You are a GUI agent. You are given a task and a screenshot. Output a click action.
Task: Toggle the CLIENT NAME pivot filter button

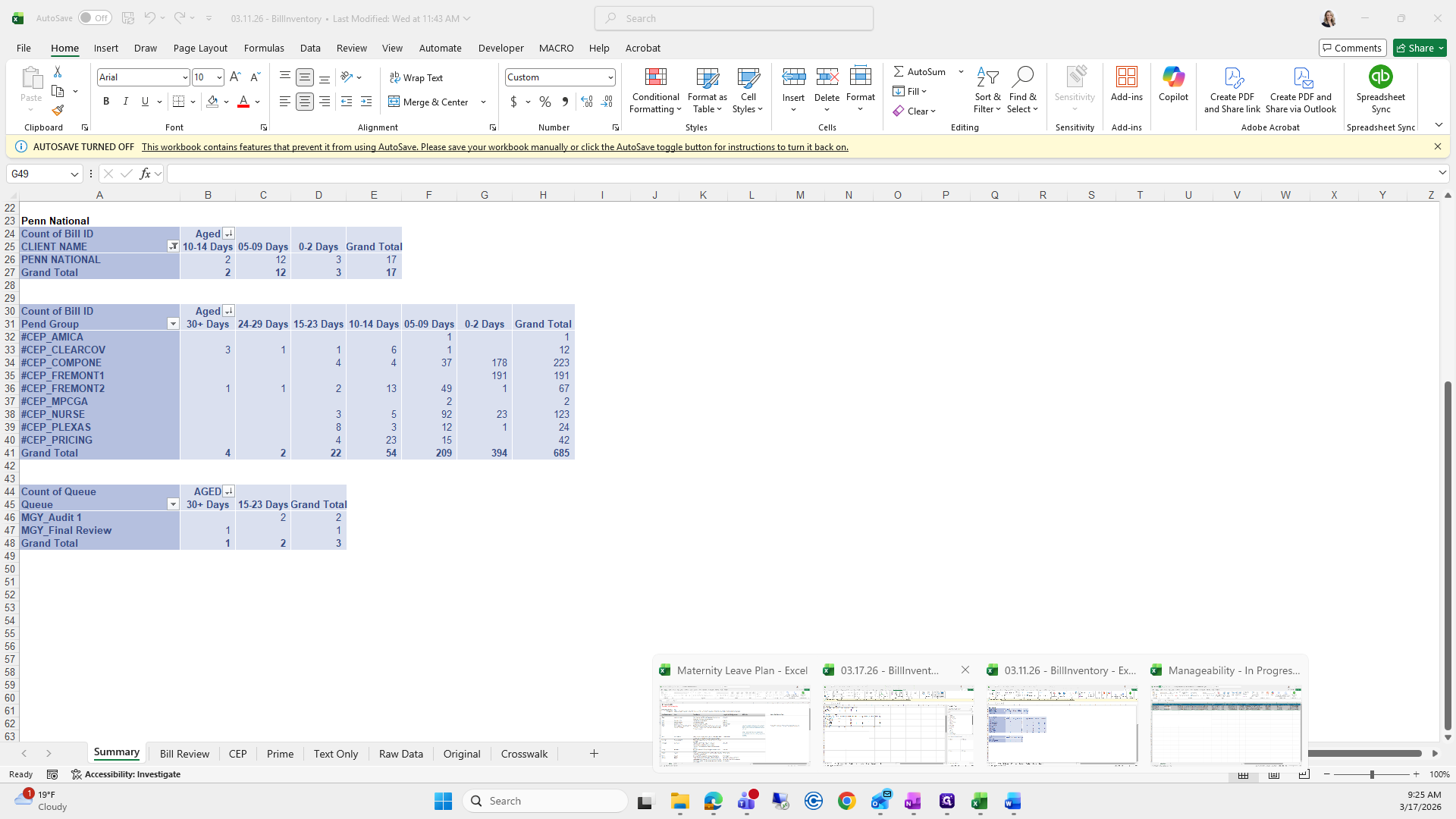173,246
